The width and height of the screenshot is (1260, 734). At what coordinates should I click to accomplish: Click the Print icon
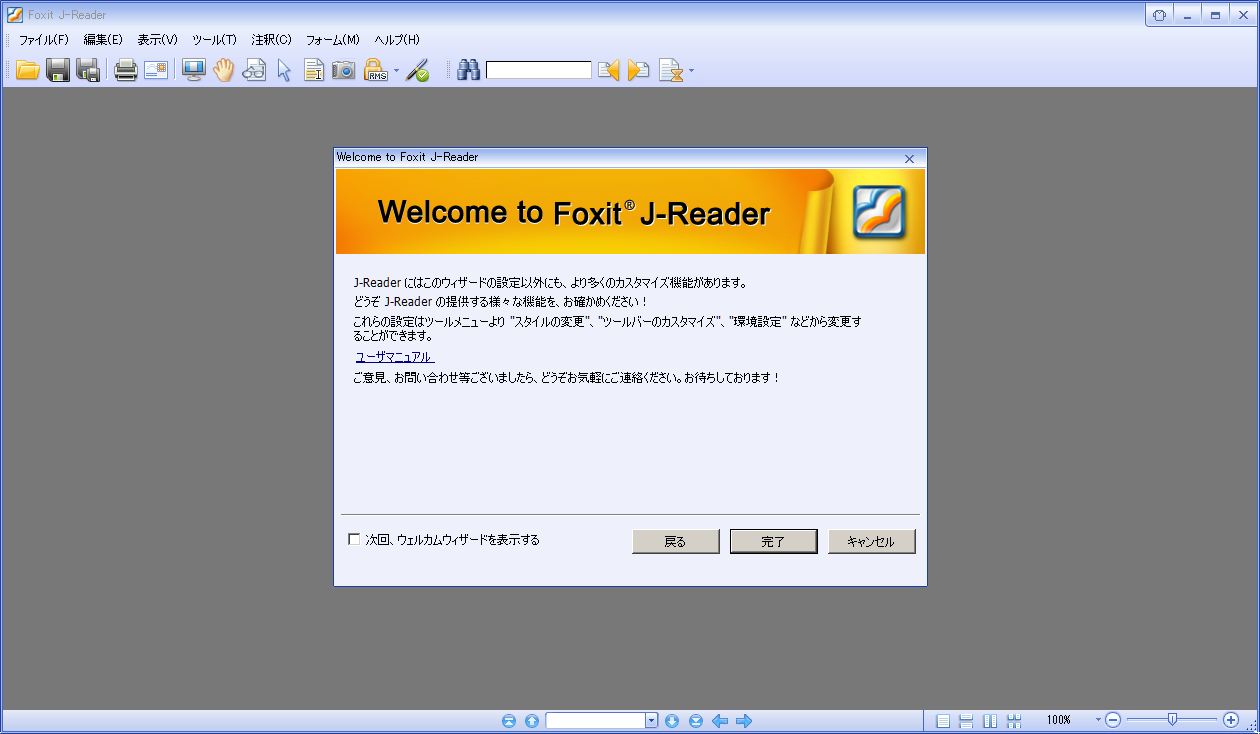click(125, 70)
